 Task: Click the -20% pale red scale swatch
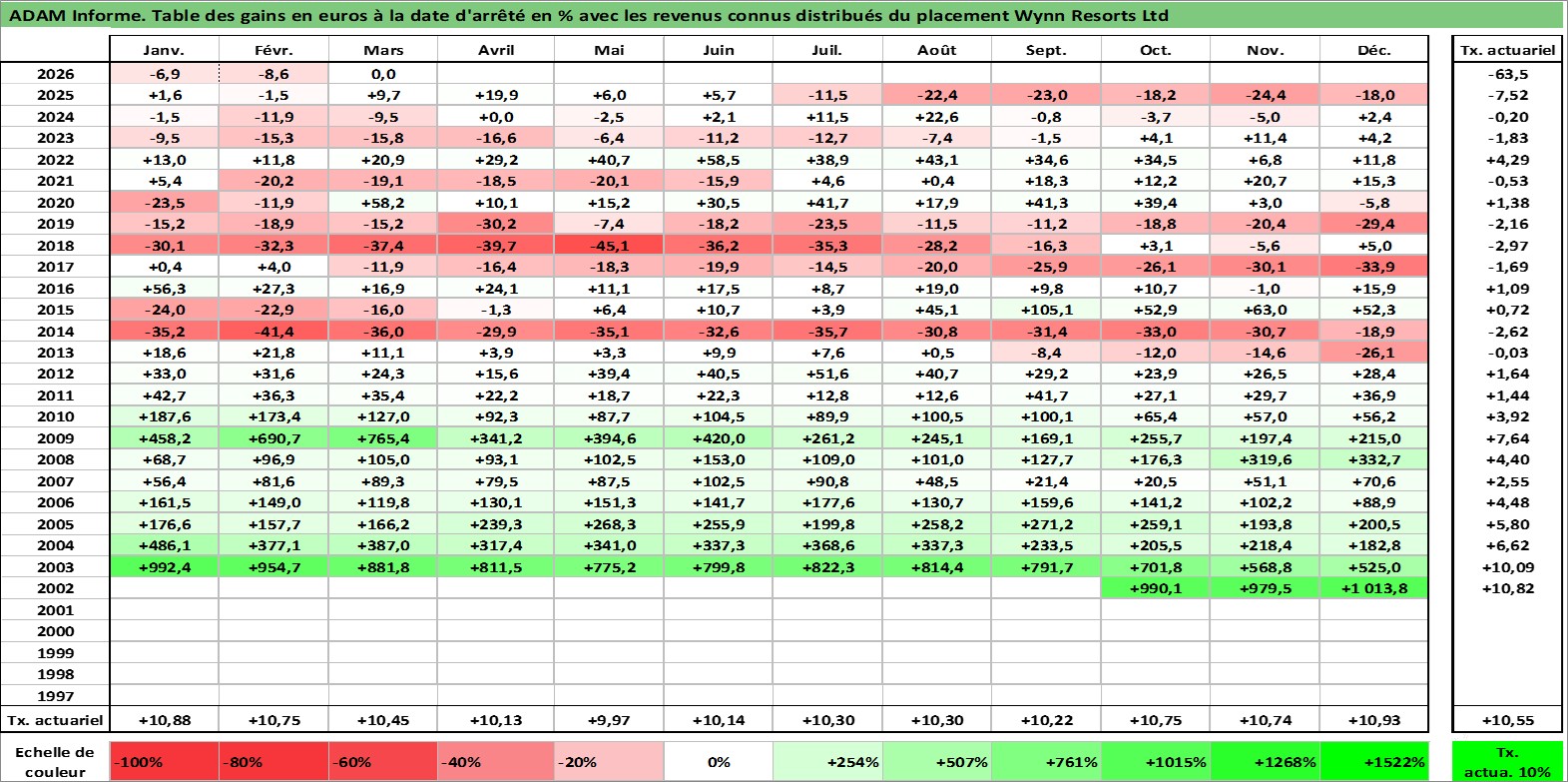[x=609, y=762]
